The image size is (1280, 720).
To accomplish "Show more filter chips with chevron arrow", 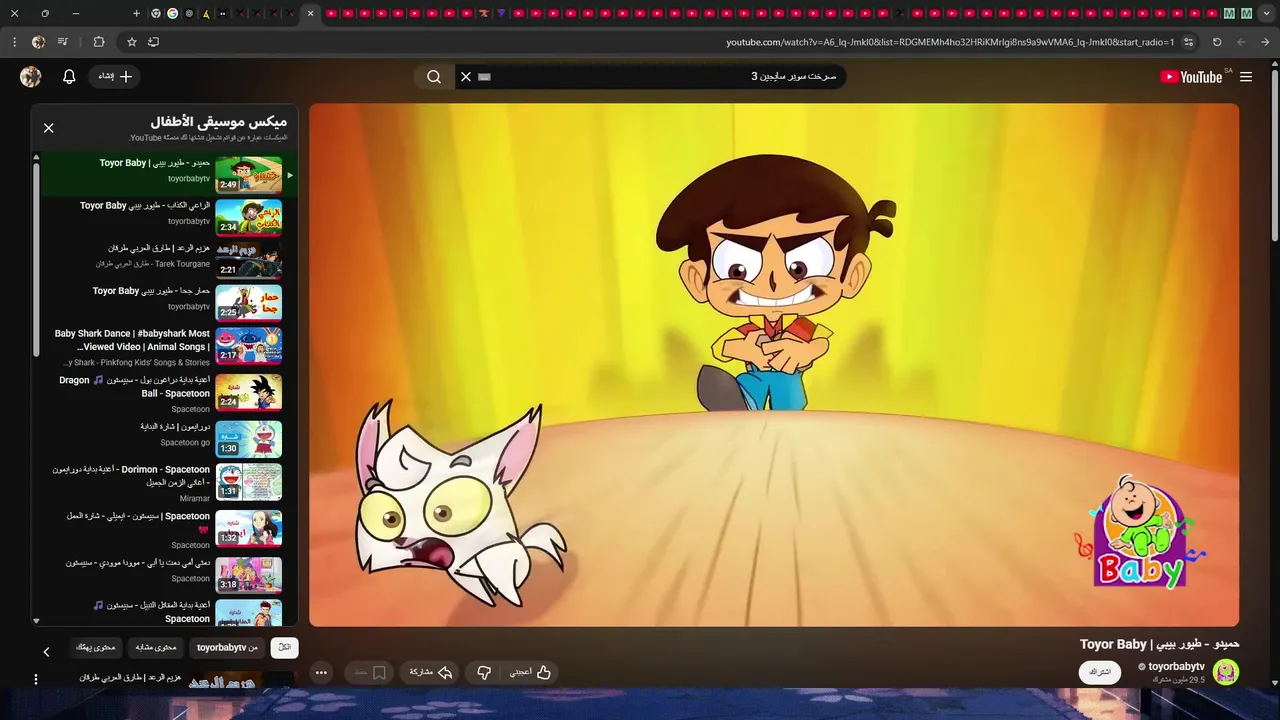I will 46,652.
